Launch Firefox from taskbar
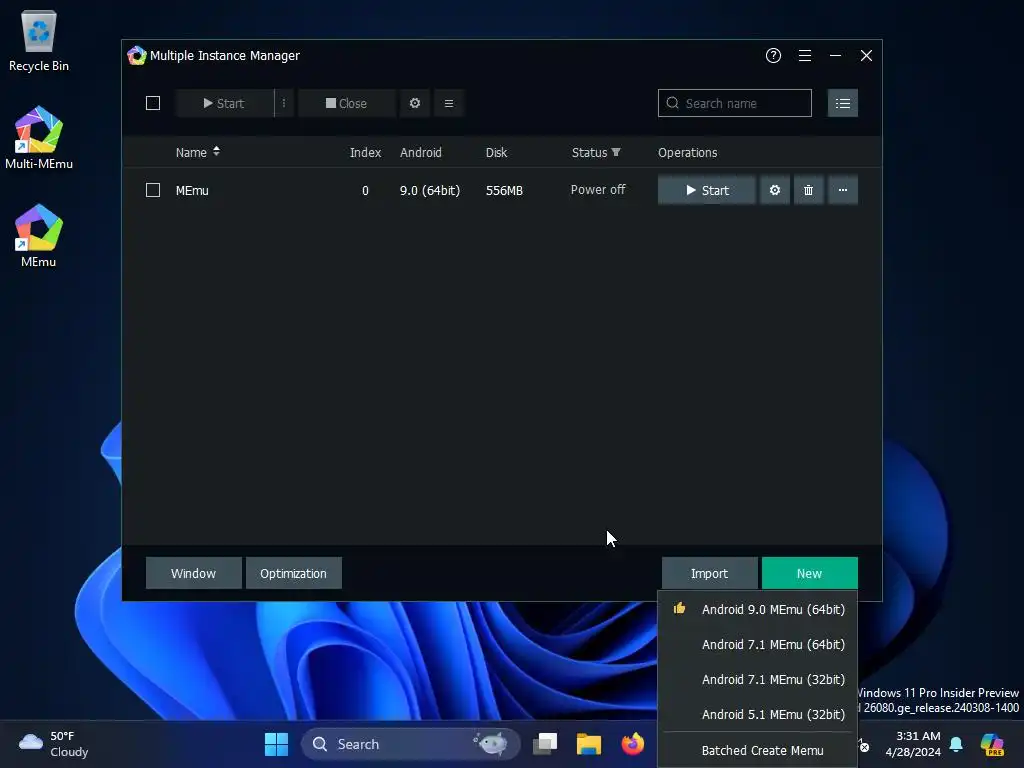Screen dimensions: 1024x768 tap(632, 744)
